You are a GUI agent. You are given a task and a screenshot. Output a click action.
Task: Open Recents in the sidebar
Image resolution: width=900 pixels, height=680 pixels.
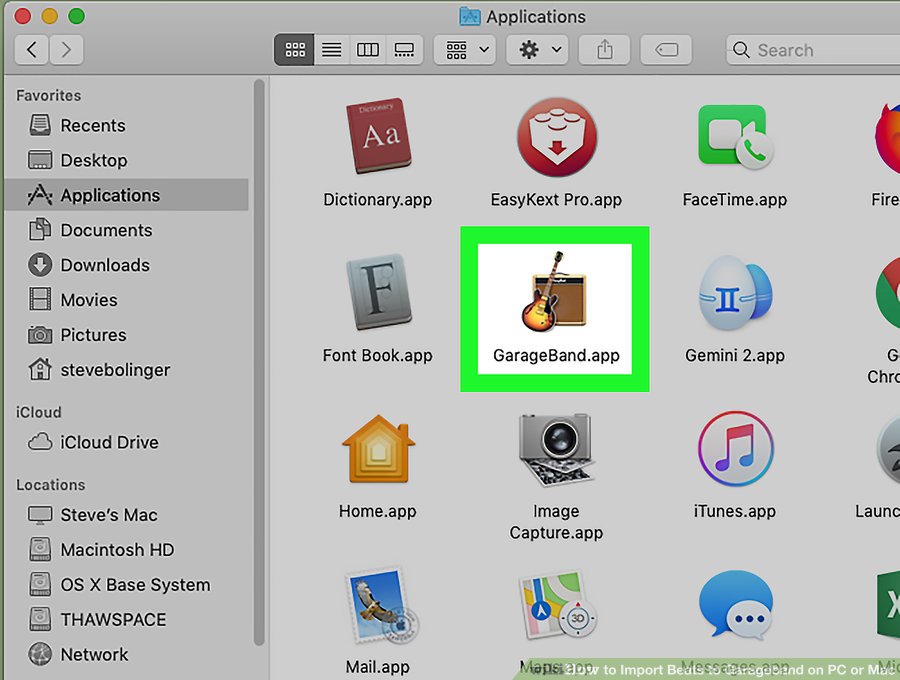coord(126,125)
